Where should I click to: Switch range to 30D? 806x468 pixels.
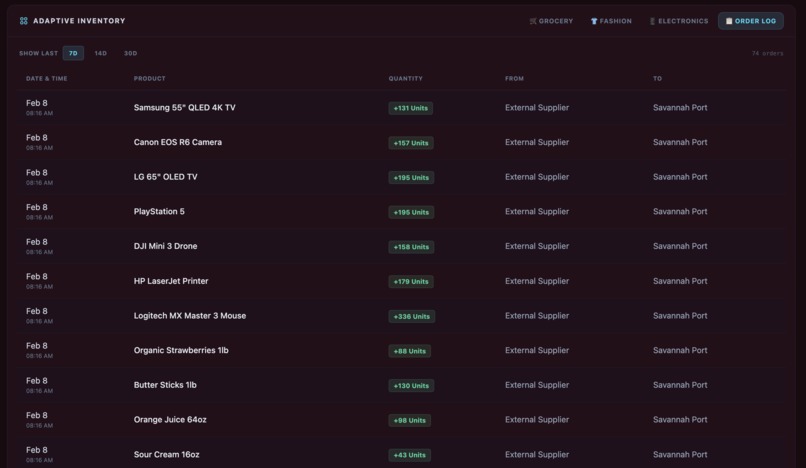[131, 53]
